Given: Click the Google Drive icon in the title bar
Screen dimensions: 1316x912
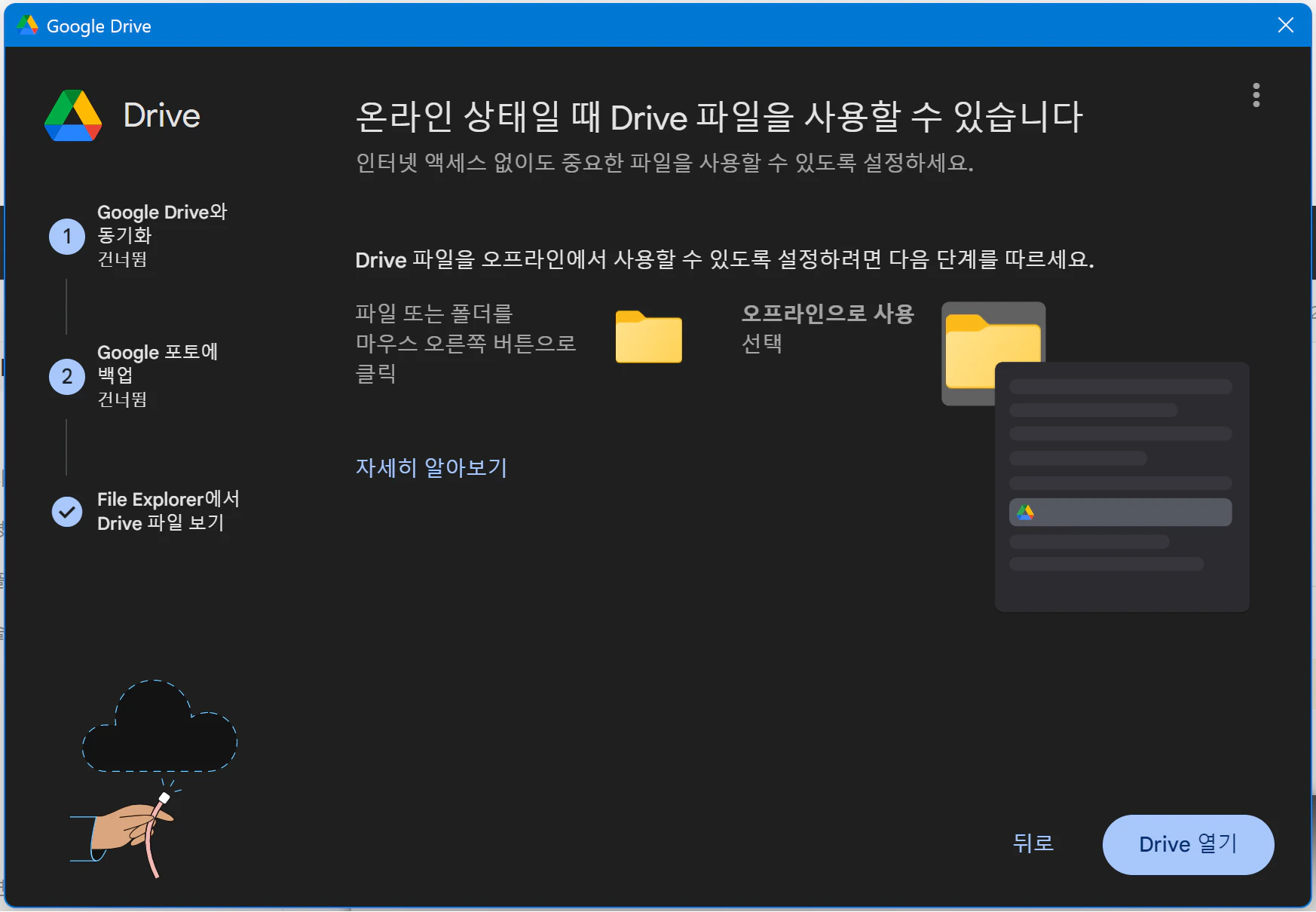Looking at the screenshot, I should tap(26, 25).
